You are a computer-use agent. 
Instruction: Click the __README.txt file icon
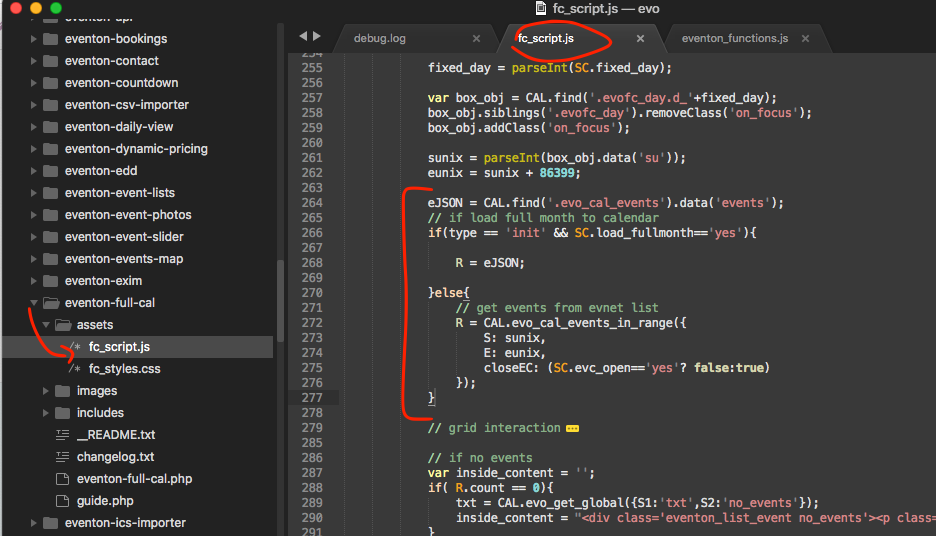(62, 435)
